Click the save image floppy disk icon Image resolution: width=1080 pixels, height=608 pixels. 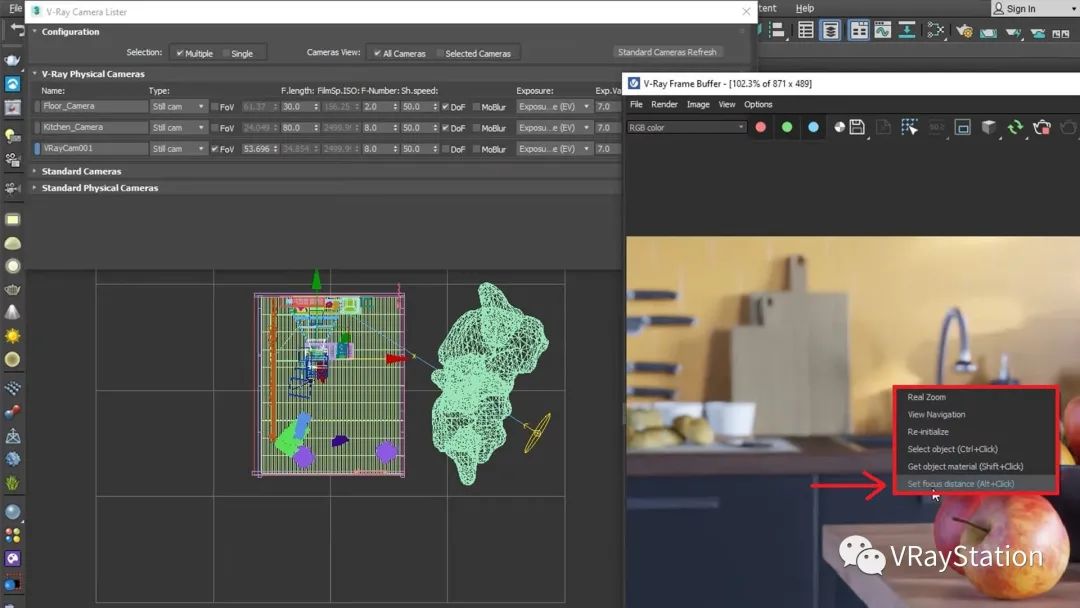pyautogui.click(x=857, y=127)
